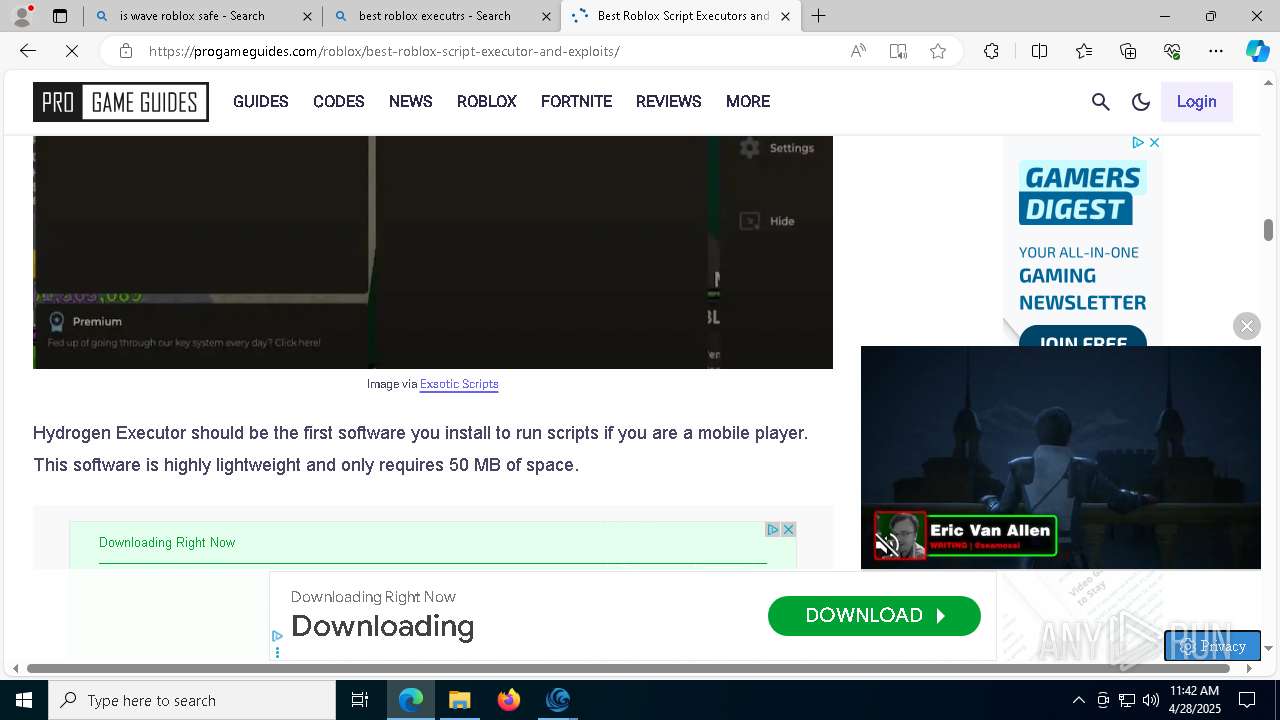
Task: Select Best Roblox Script Executors tab
Action: point(683,16)
